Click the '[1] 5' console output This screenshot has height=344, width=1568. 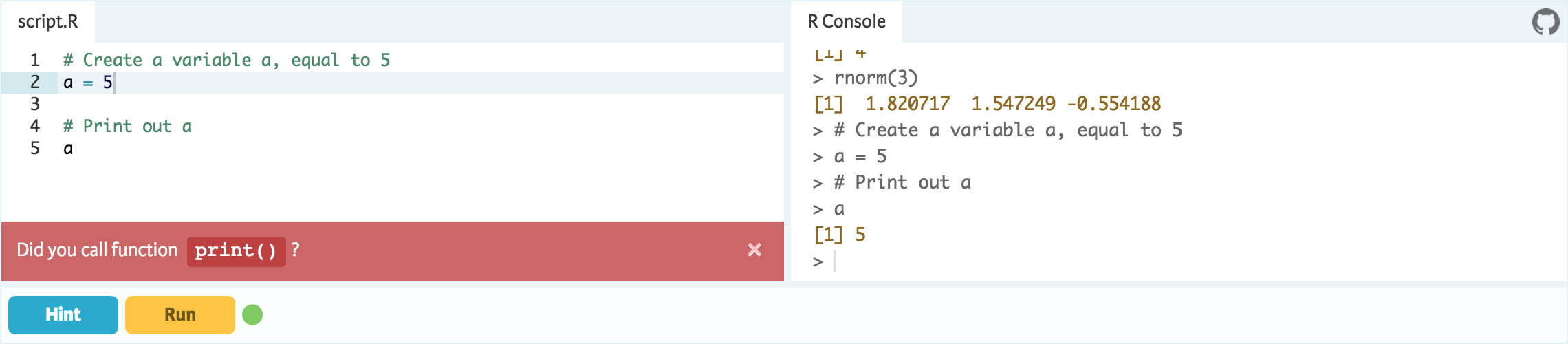point(840,235)
